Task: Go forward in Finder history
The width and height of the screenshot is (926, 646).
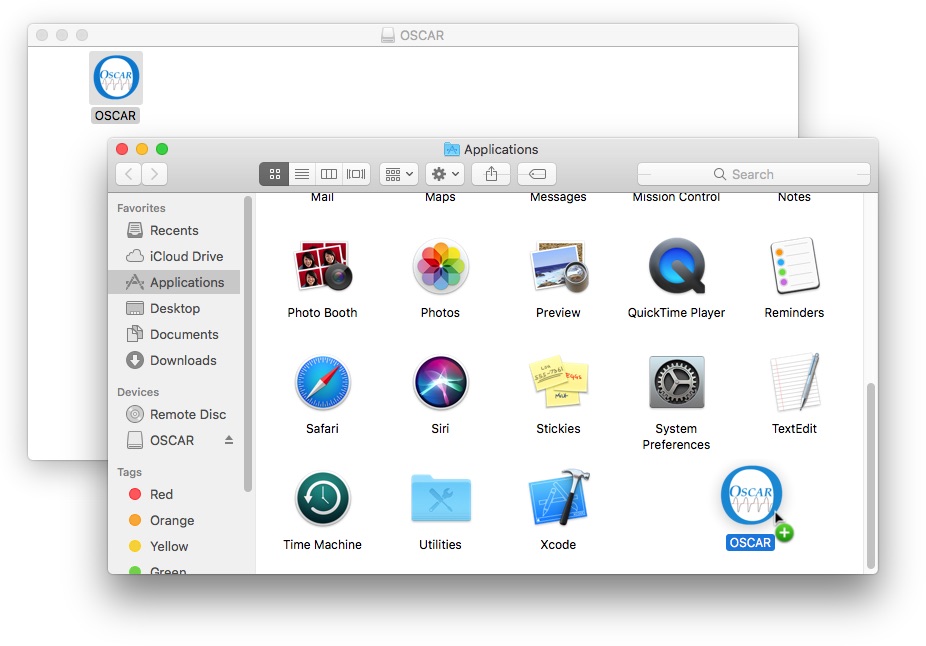Action: [x=155, y=174]
